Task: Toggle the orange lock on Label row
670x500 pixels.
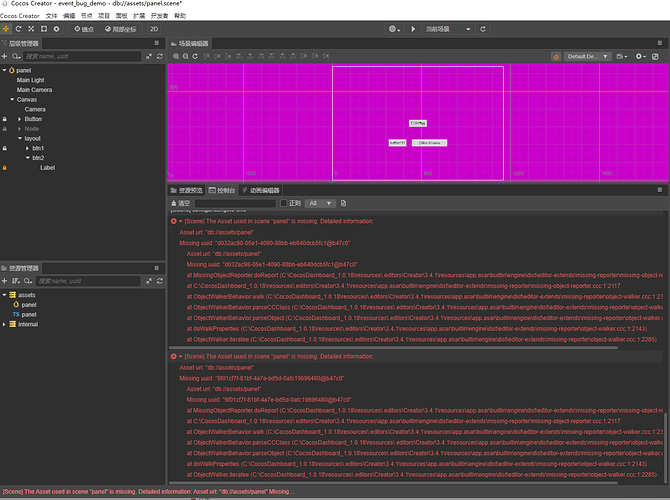Action: [5, 168]
